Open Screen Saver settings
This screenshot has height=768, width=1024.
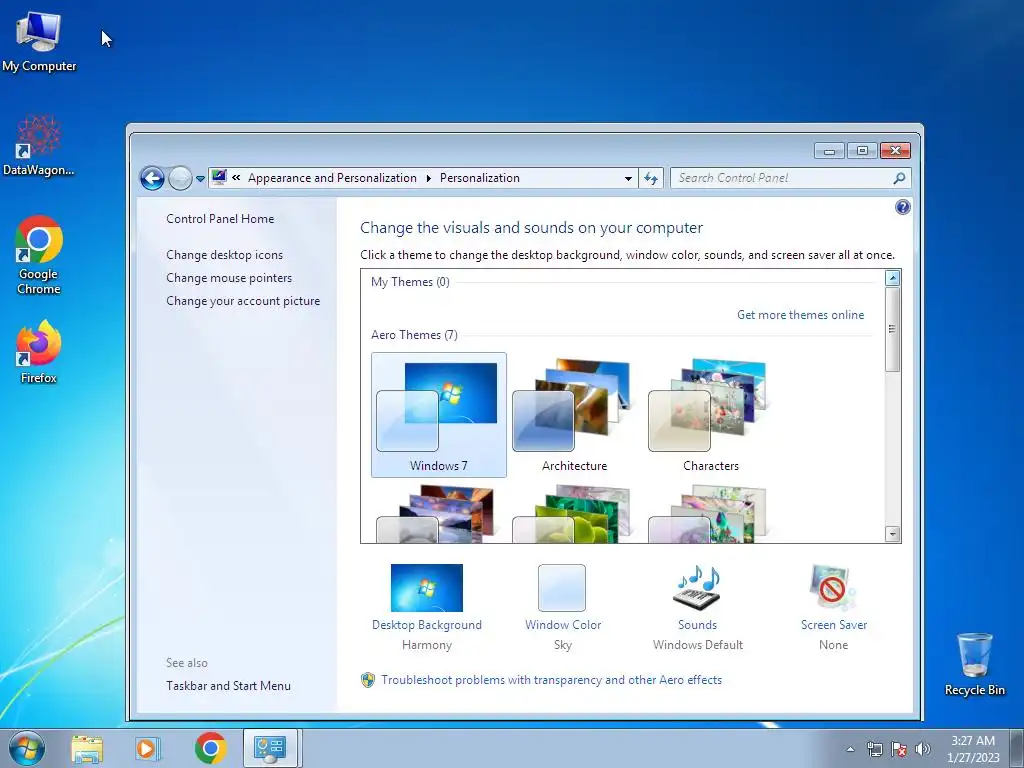[x=834, y=607]
